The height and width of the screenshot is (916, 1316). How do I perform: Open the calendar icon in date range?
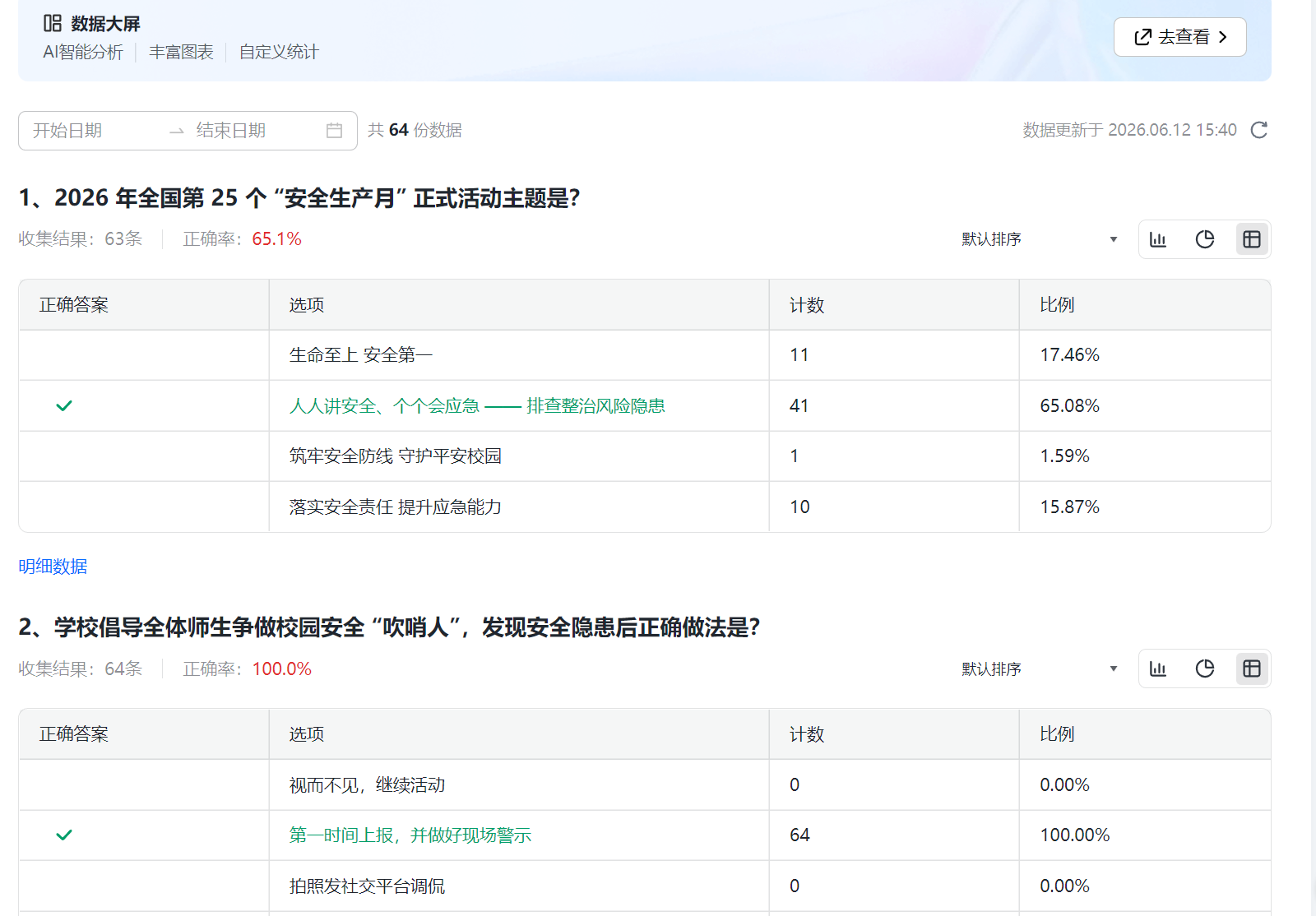pos(334,131)
